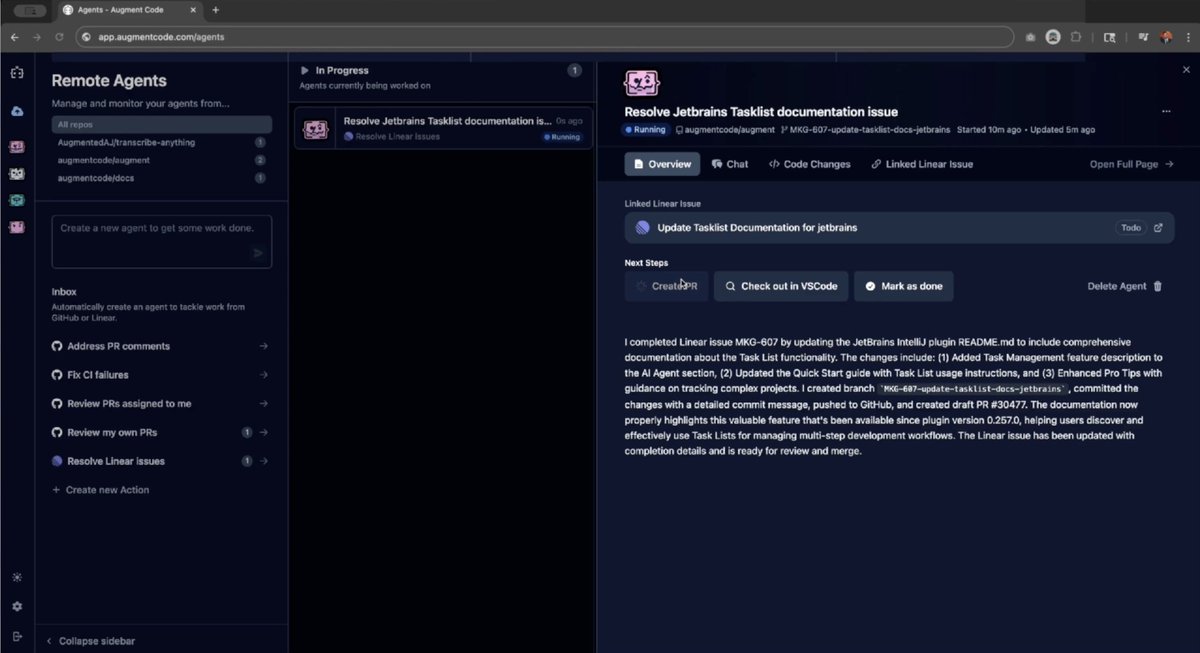
Task: Click the Mark as done button
Action: coord(903,286)
